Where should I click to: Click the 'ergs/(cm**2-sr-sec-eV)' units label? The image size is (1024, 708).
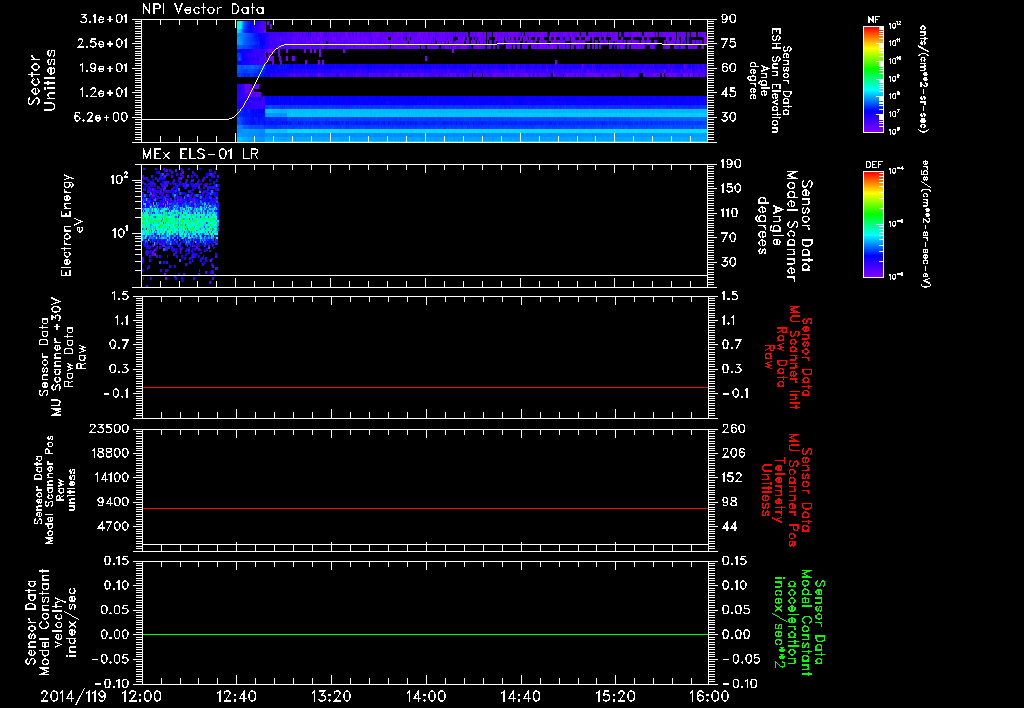tap(925, 223)
